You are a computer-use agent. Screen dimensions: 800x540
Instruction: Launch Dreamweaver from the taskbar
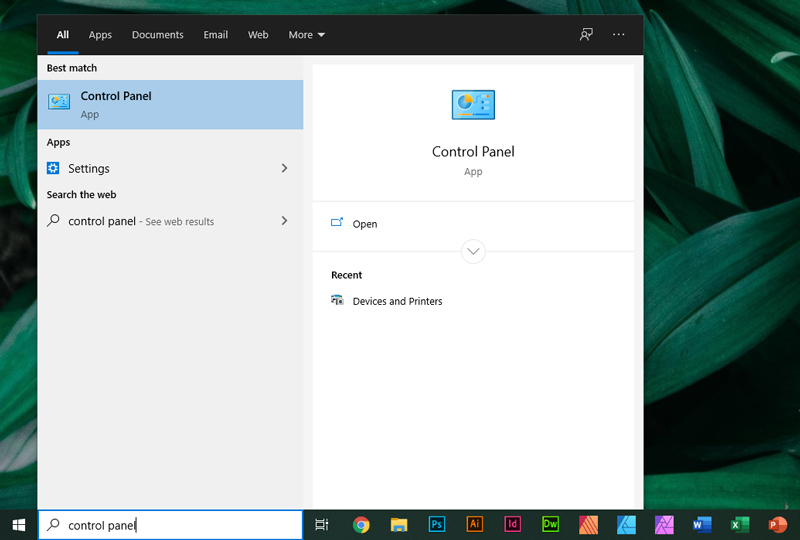(x=550, y=524)
